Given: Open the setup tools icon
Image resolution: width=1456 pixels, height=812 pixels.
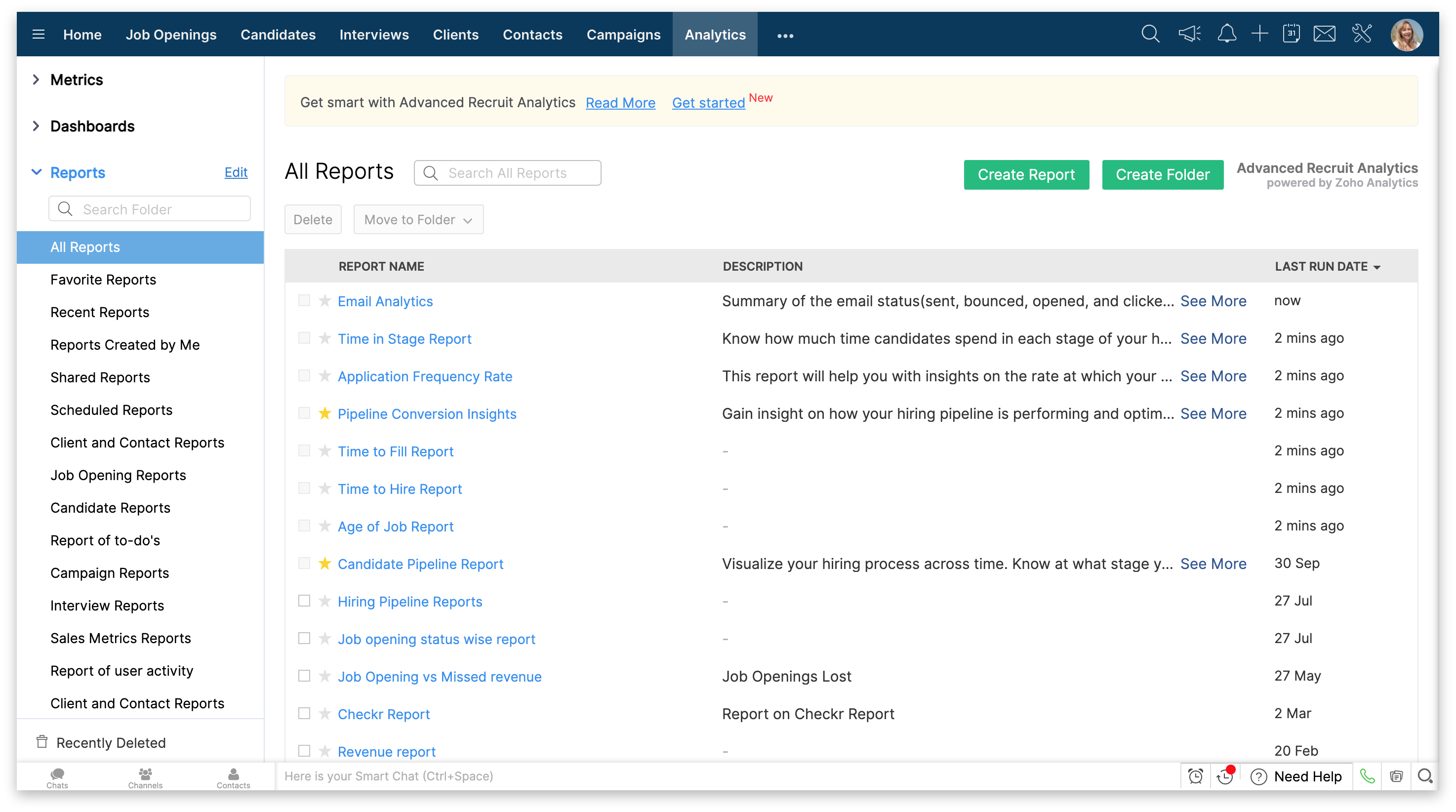Looking at the screenshot, I should click(1362, 34).
